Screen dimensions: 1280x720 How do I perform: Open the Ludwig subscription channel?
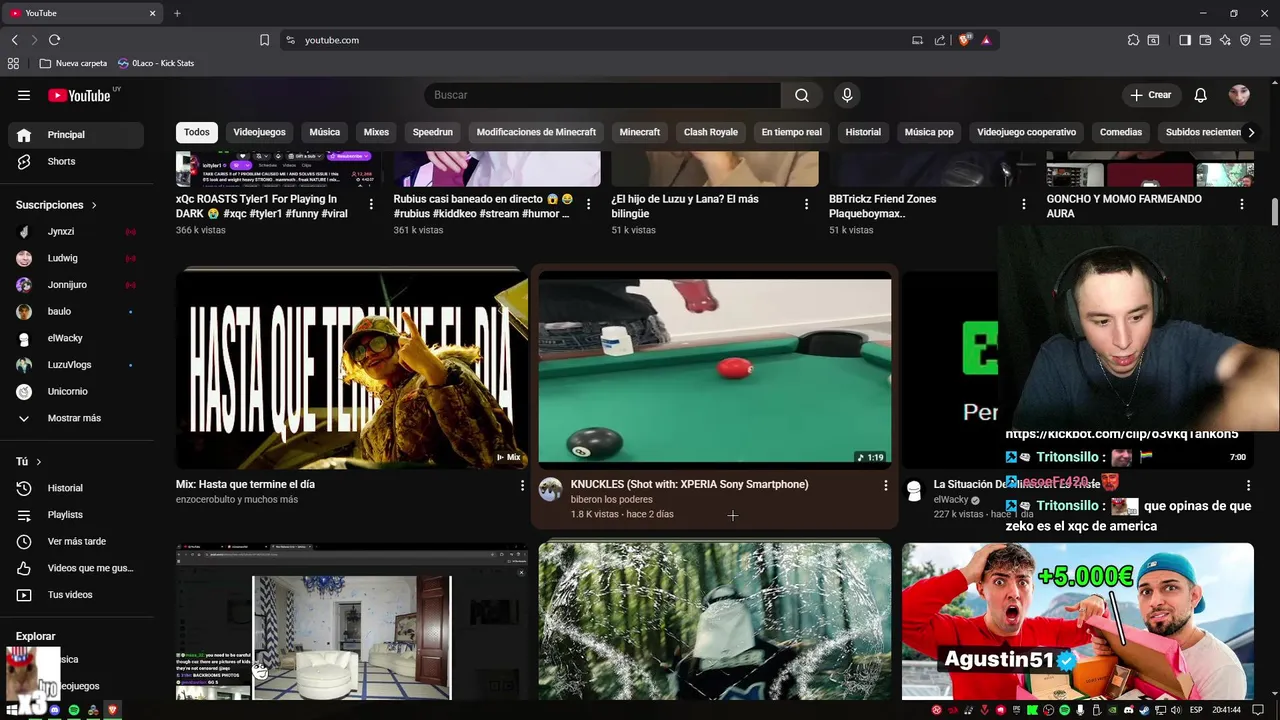(76, 258)
